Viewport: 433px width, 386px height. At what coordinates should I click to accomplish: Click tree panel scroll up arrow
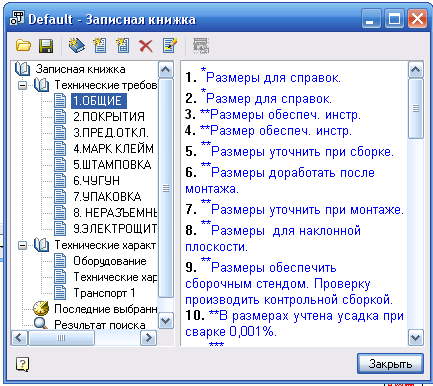(x=165, y=70)
